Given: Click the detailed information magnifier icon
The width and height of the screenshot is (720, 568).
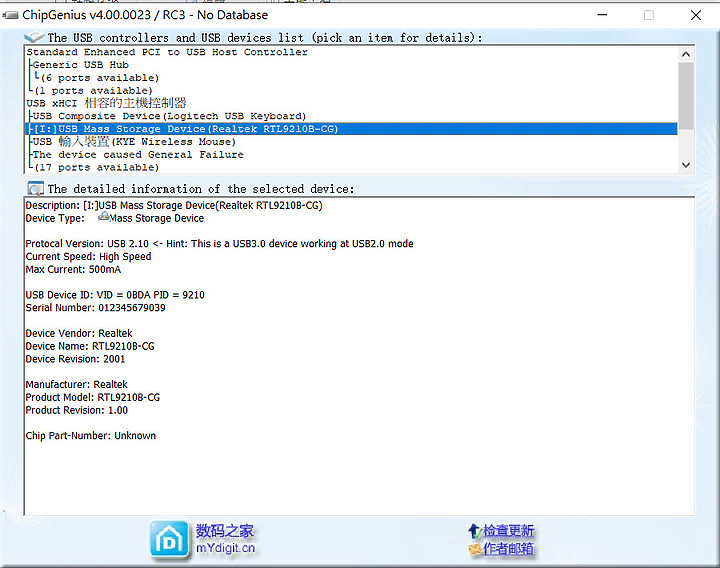Looking at the screenshot, I should click(35, 188).
